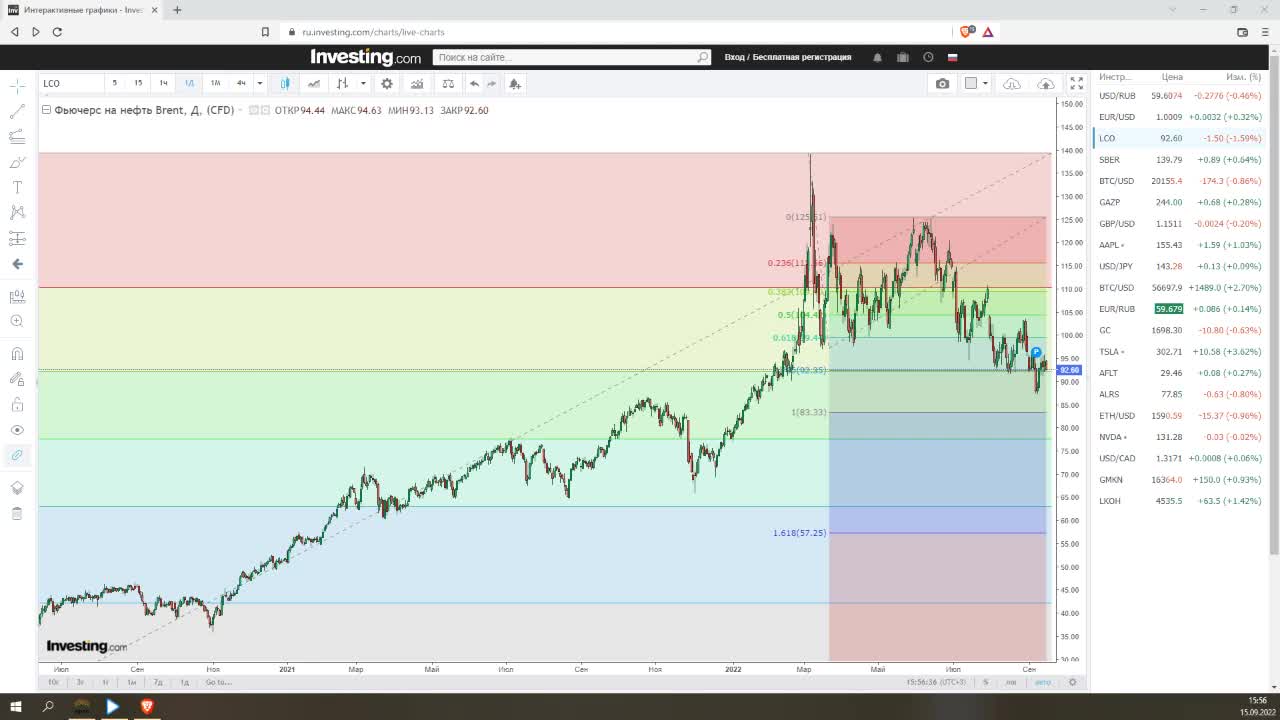Viewport: 1280px width, 720px height.
Task: Toggle stay-in-drawing-mode pencil lock
Action: 17,379
